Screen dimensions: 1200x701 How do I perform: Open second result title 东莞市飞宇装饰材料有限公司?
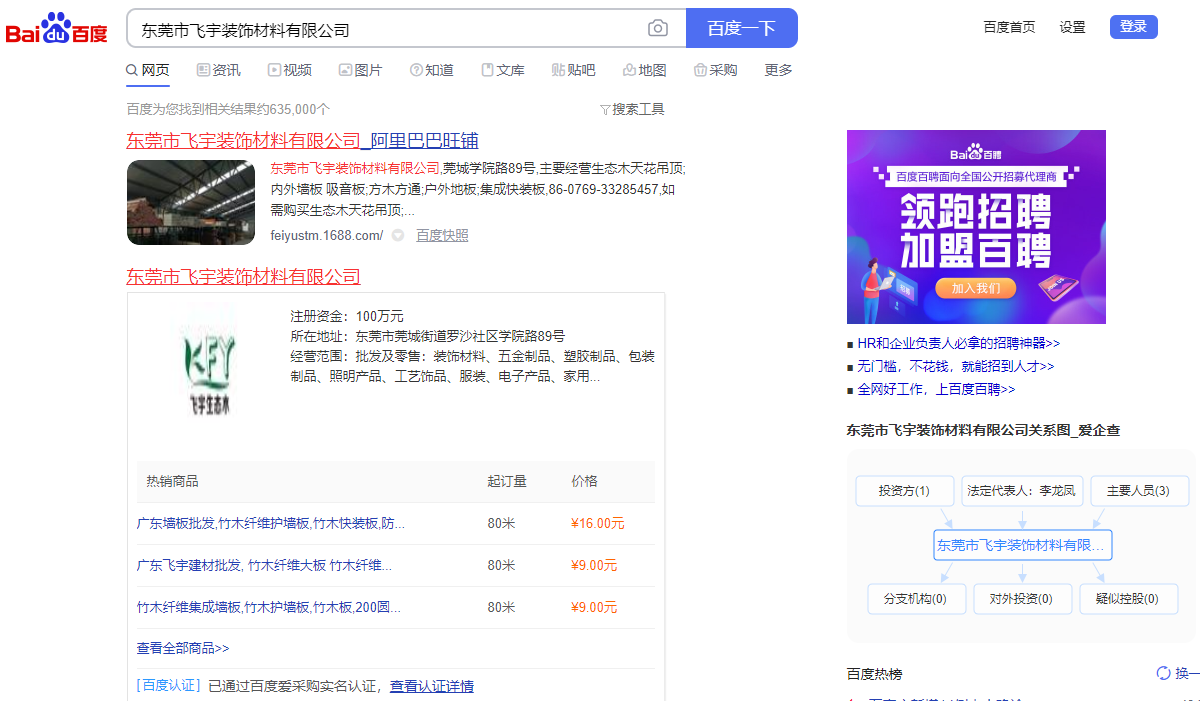pos(243,277)
